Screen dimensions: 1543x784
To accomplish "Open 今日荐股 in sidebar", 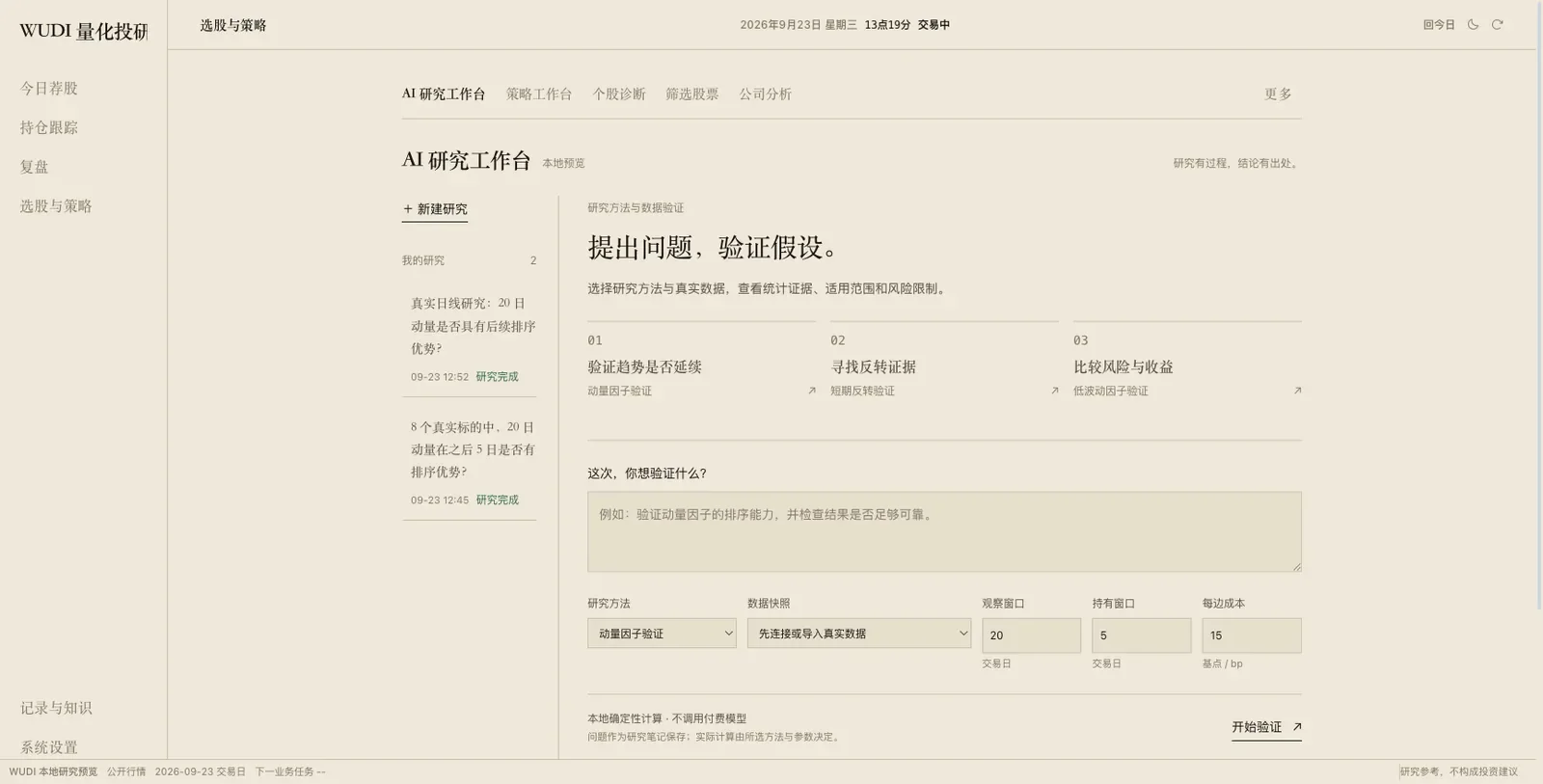I will (49, 89).
